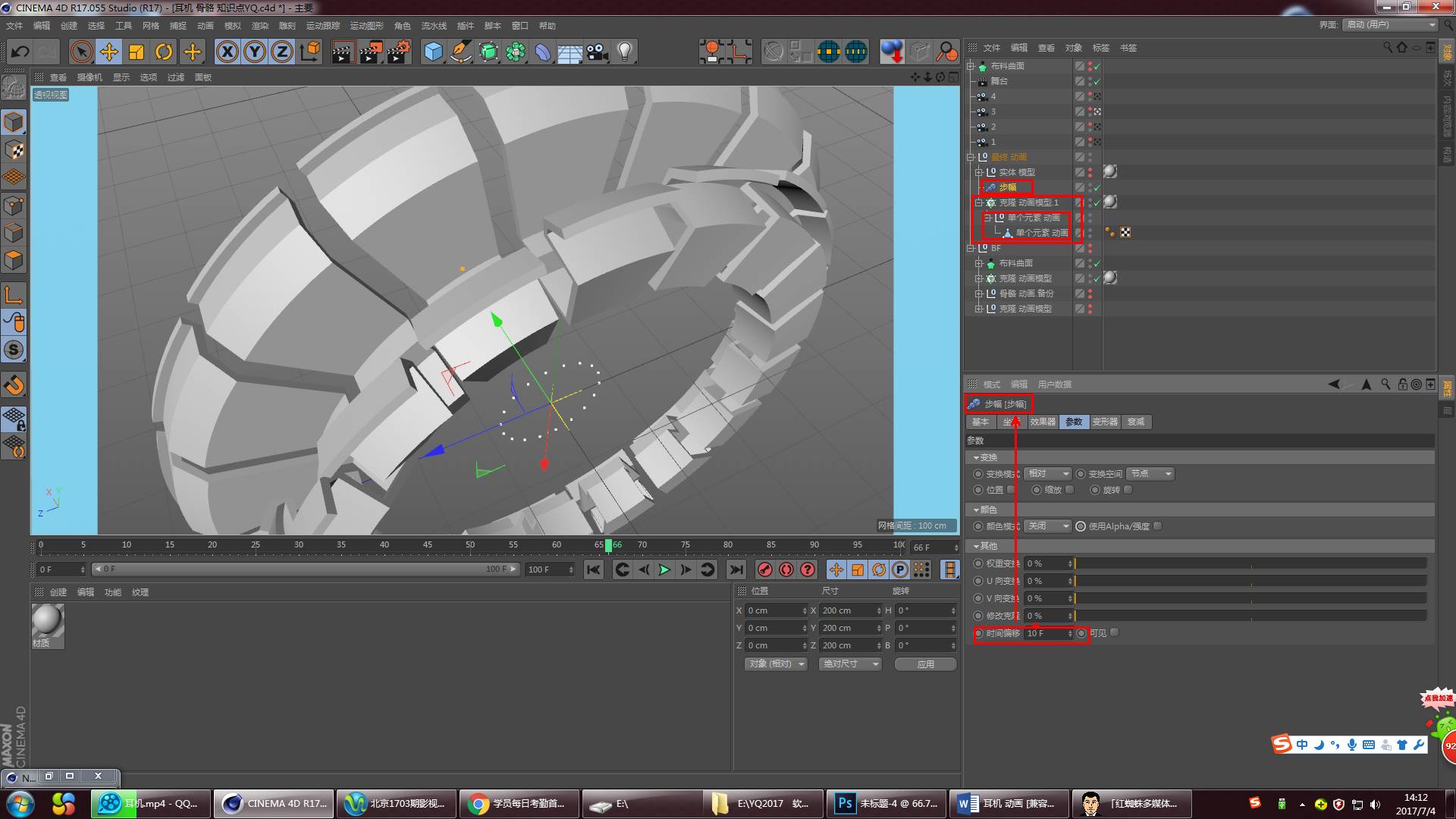Click the 权重变换 slider bar
Image resolution: width=1456 pixels, height=819 pixels.
tap(1250, 563)
